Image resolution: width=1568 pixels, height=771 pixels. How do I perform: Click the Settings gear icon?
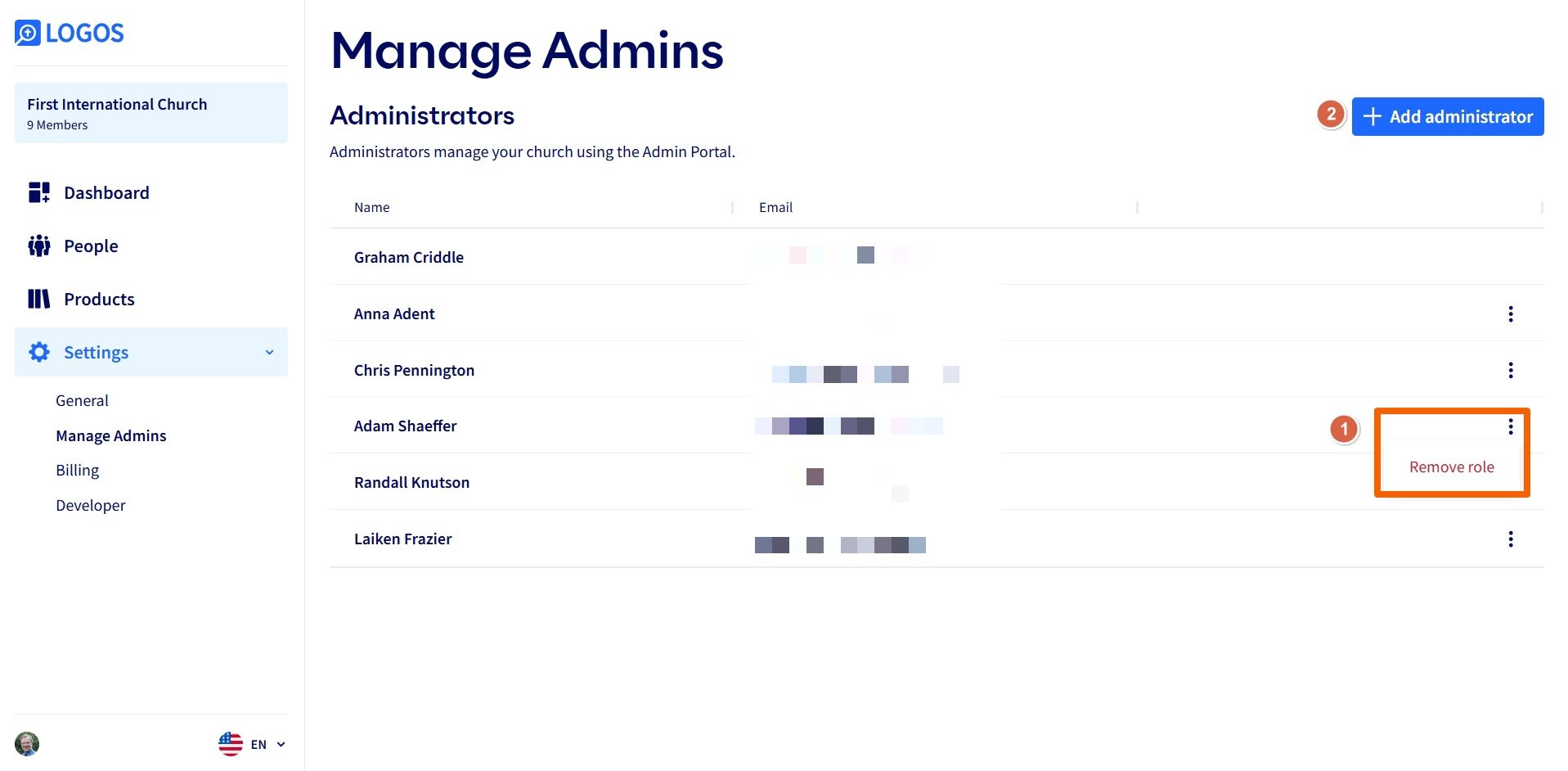(38, 353)
